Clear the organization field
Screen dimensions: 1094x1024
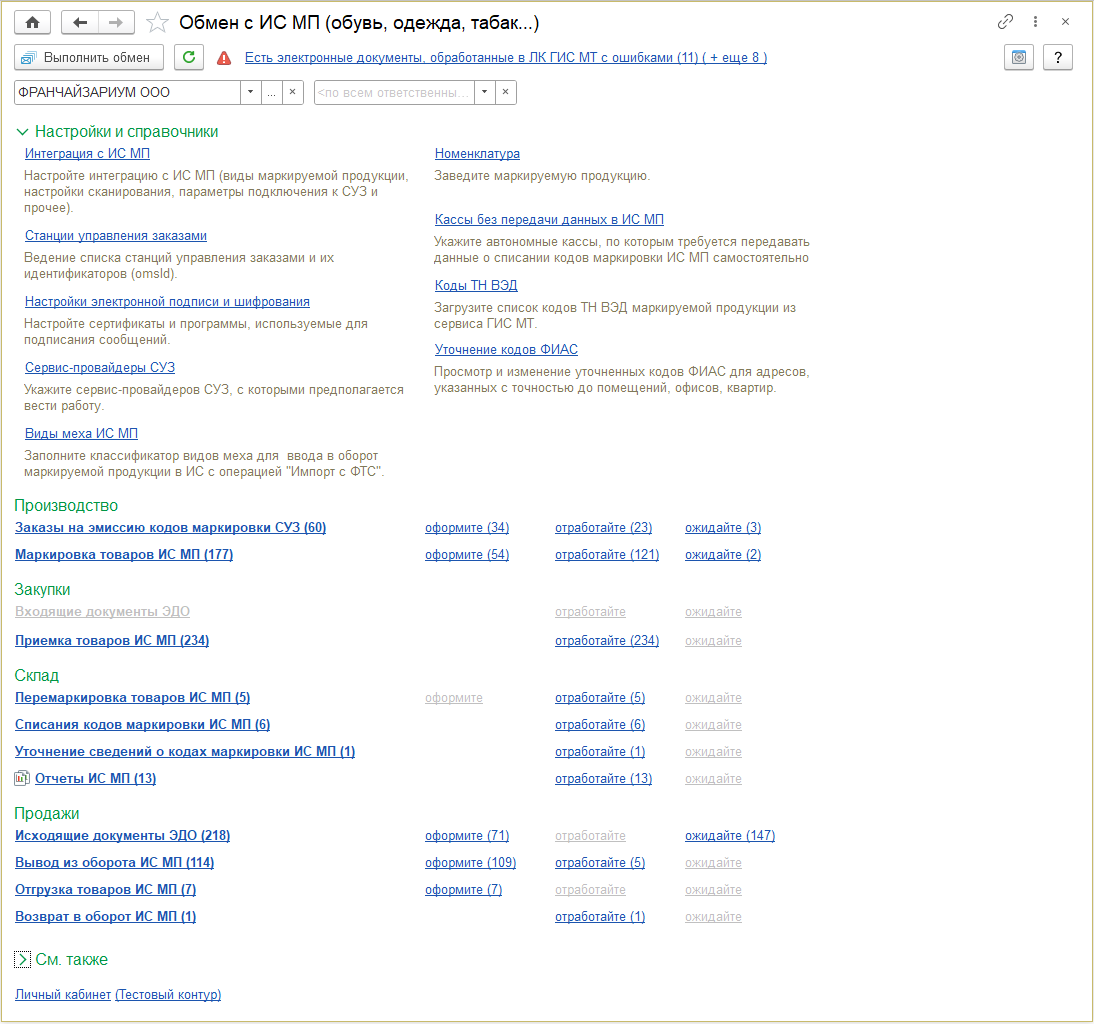click(x=292, y=92)
